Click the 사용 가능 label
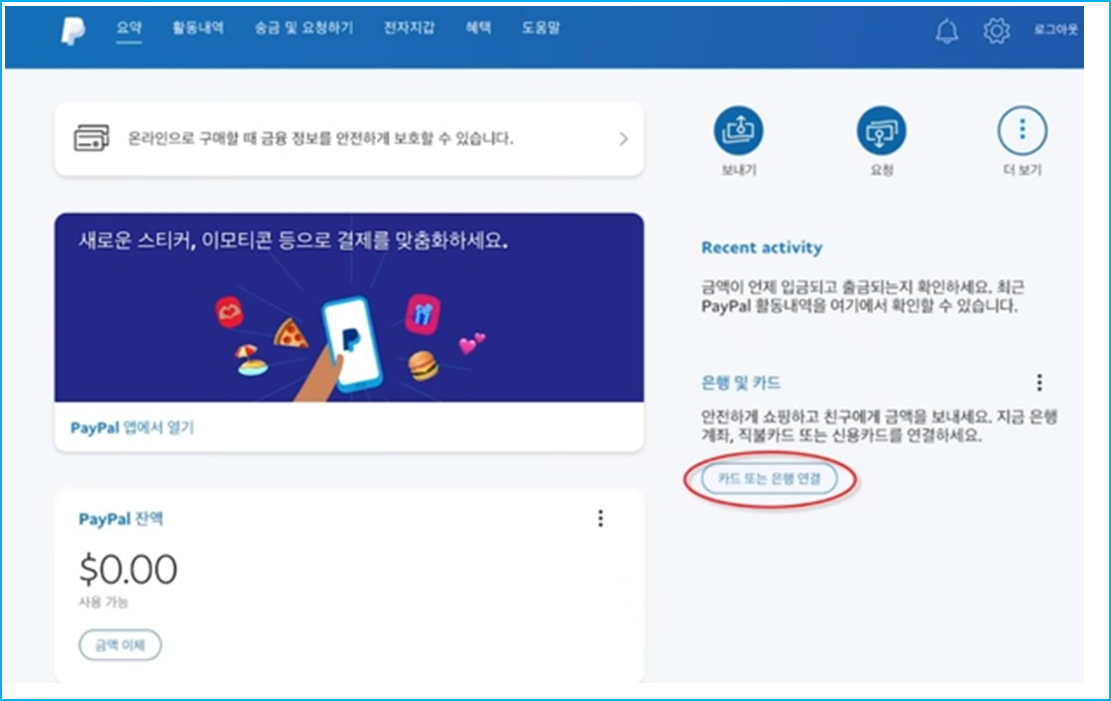This screenshot has width=1111, height=701. (103, 602)
